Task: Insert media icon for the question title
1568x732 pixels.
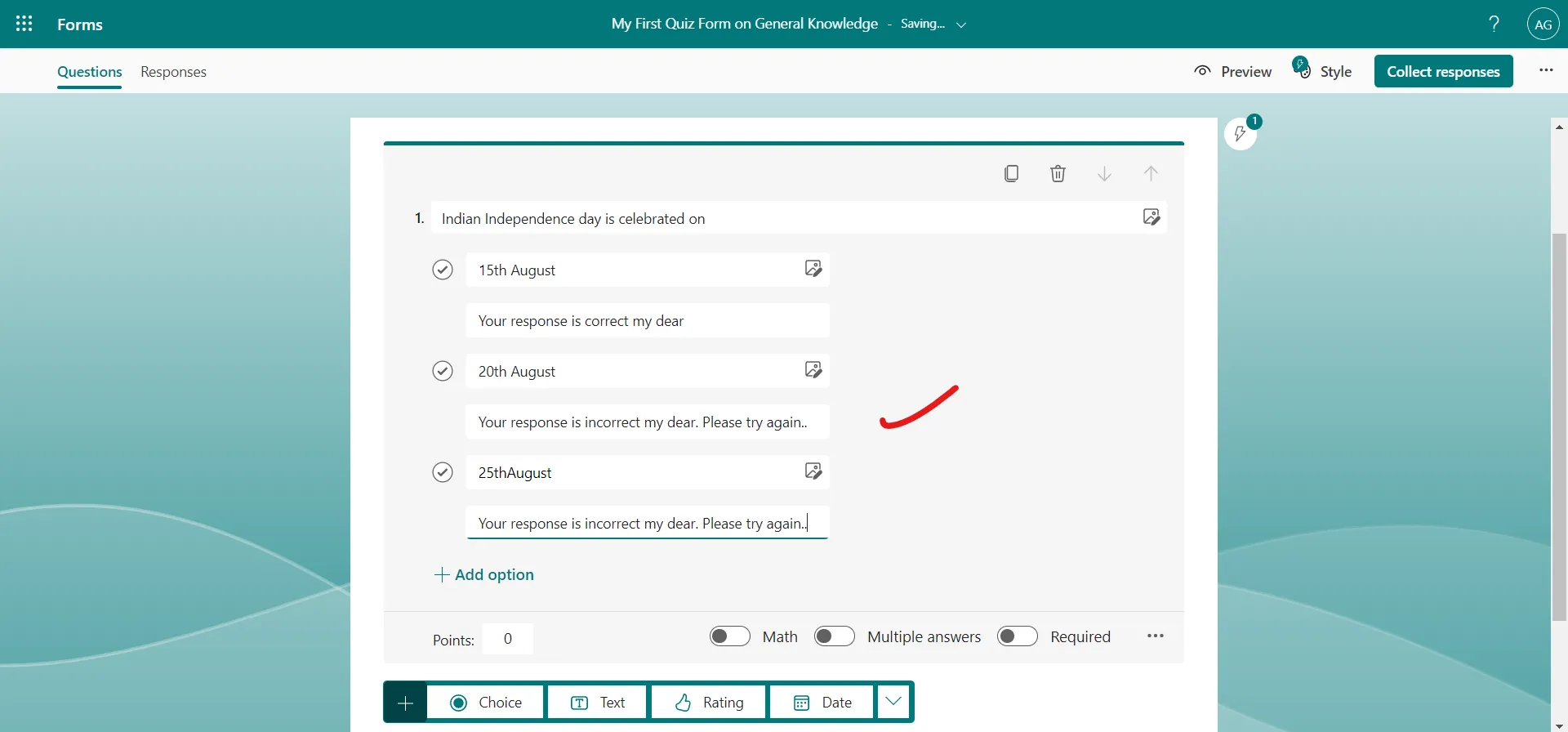Action: [1151, 216]
